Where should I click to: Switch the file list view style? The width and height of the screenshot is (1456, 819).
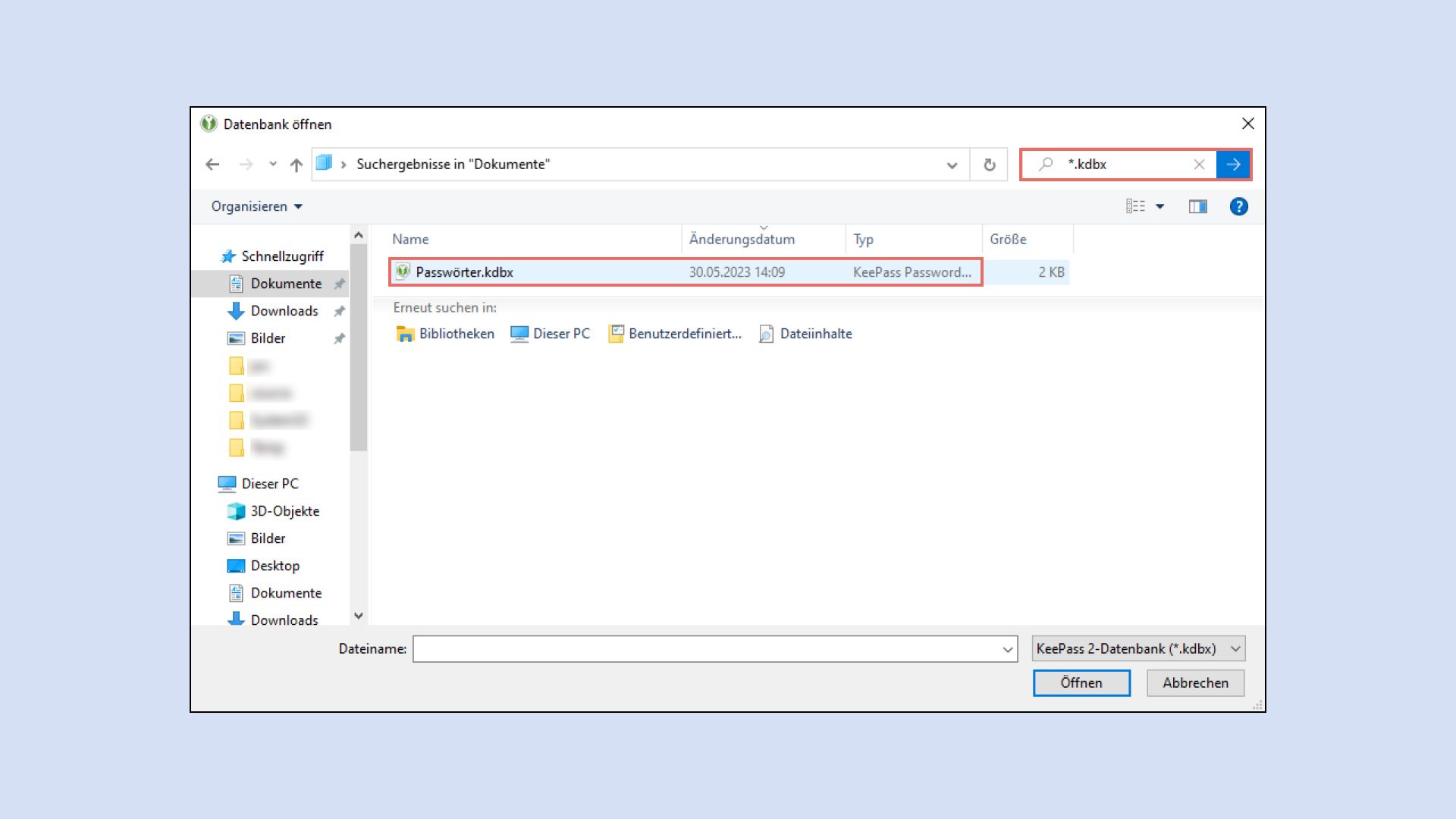point(1134,206)
